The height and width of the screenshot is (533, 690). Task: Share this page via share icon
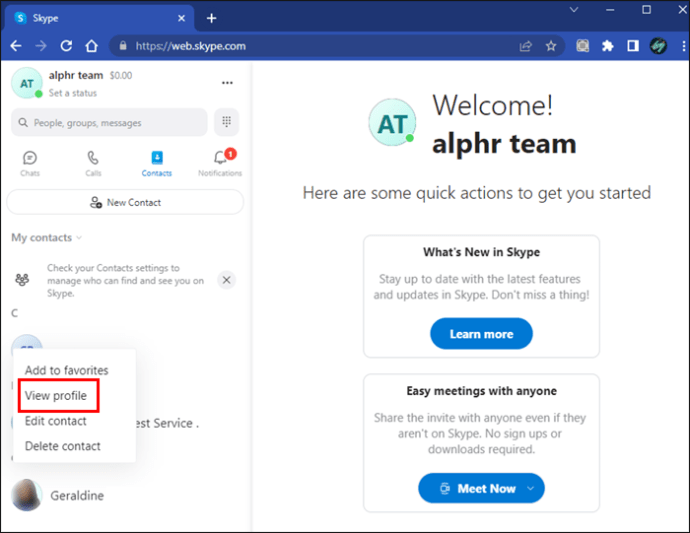(525, 46)
